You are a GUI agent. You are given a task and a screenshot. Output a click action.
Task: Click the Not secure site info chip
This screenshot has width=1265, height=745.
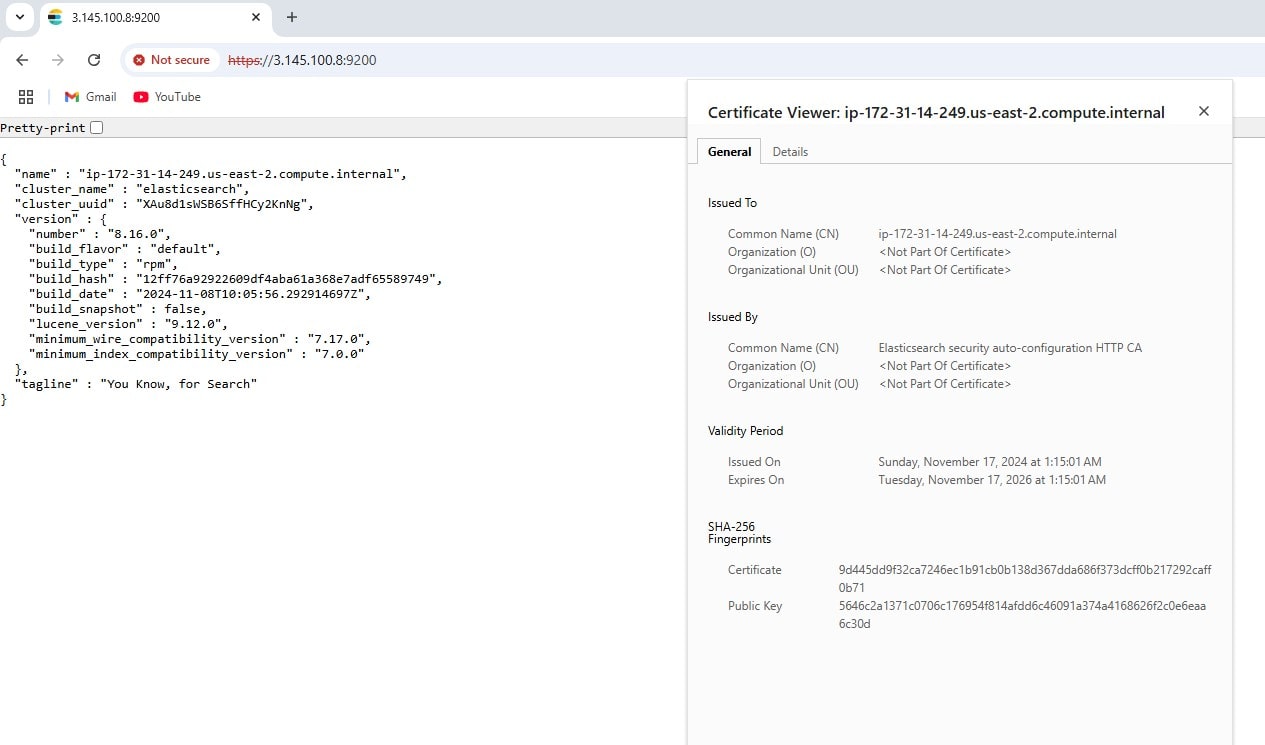[172, 60]
